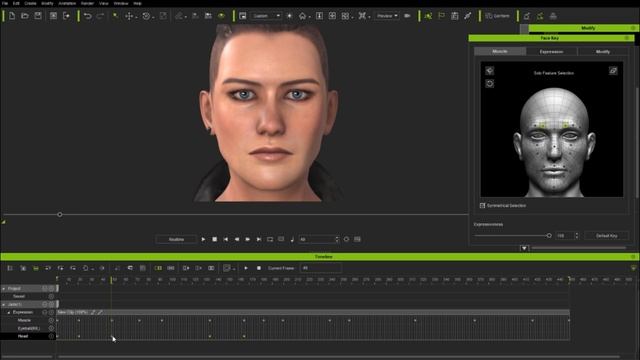Click the eye visibility icon in top toolbar
Viewport: 640px width, 360px height.
tap(221, 16)
